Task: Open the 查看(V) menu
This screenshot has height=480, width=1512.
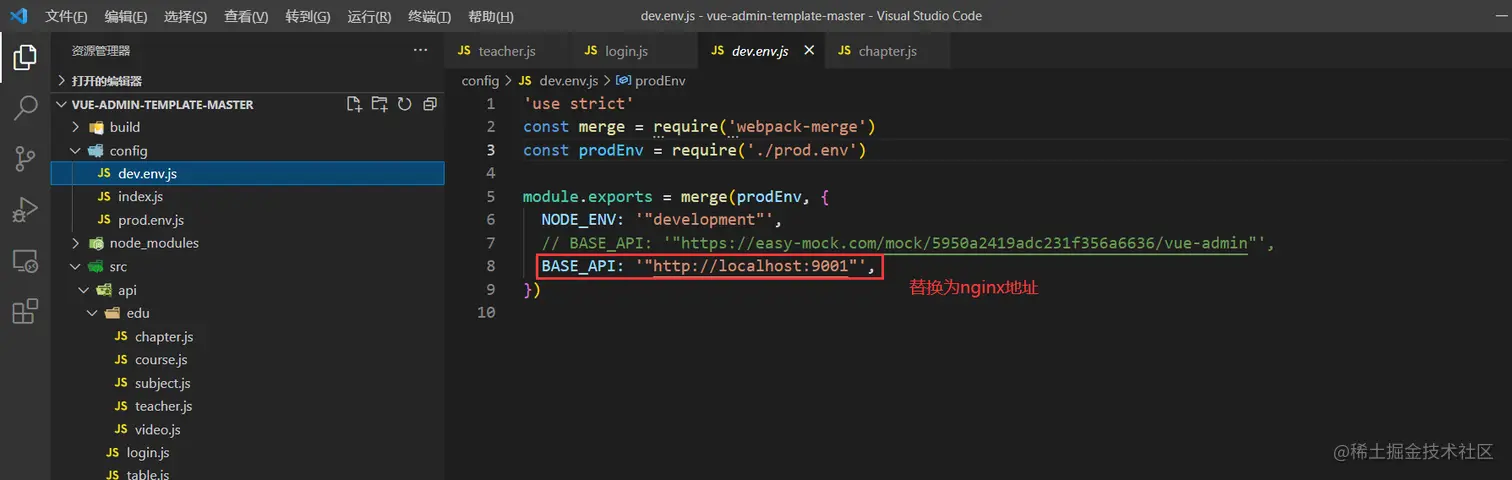Action: [246, 17]
